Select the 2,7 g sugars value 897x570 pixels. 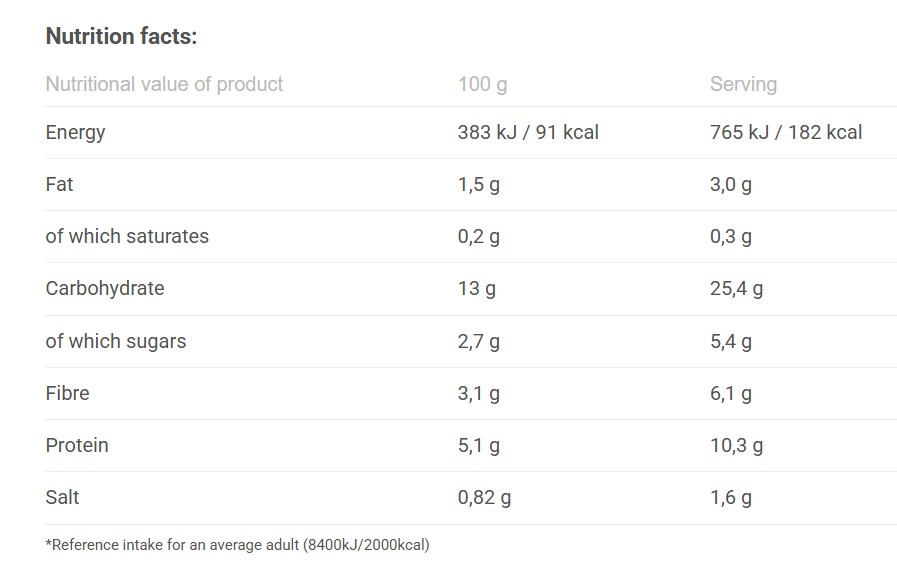point(479,342)
